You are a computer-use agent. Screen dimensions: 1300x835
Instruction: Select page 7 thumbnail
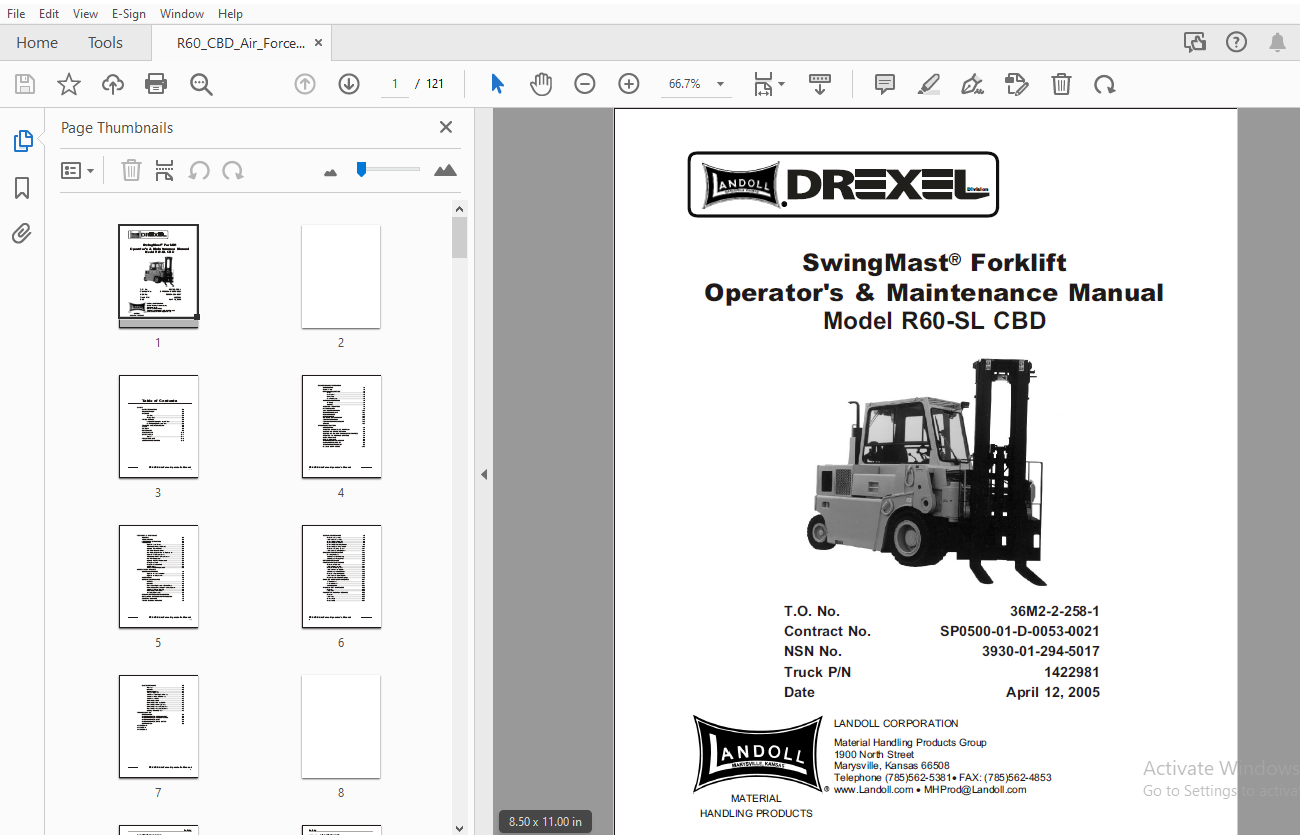pyautogui.click(x=158, y=727)
